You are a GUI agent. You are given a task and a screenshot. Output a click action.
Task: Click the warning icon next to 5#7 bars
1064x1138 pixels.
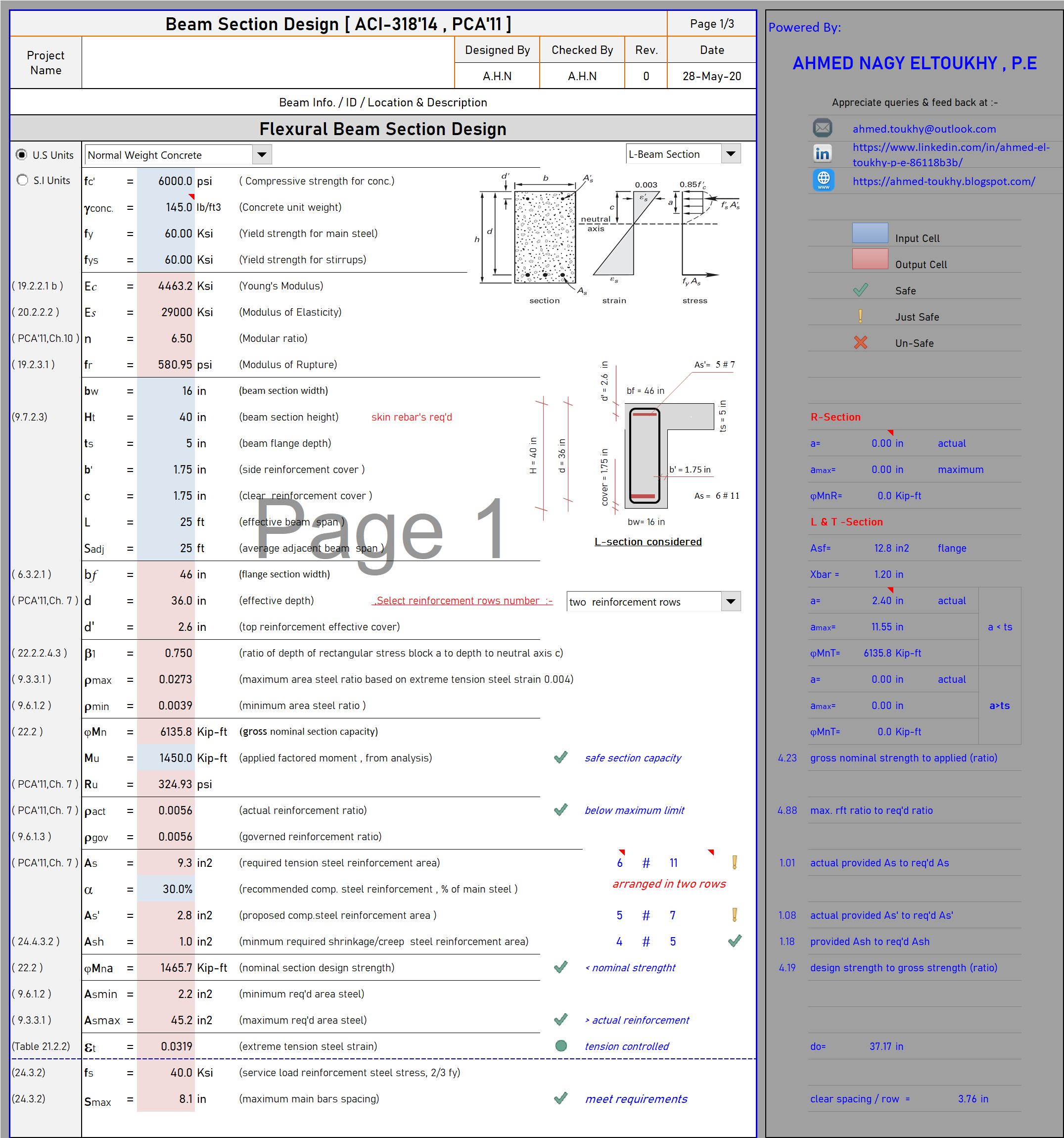click(735, 915)
